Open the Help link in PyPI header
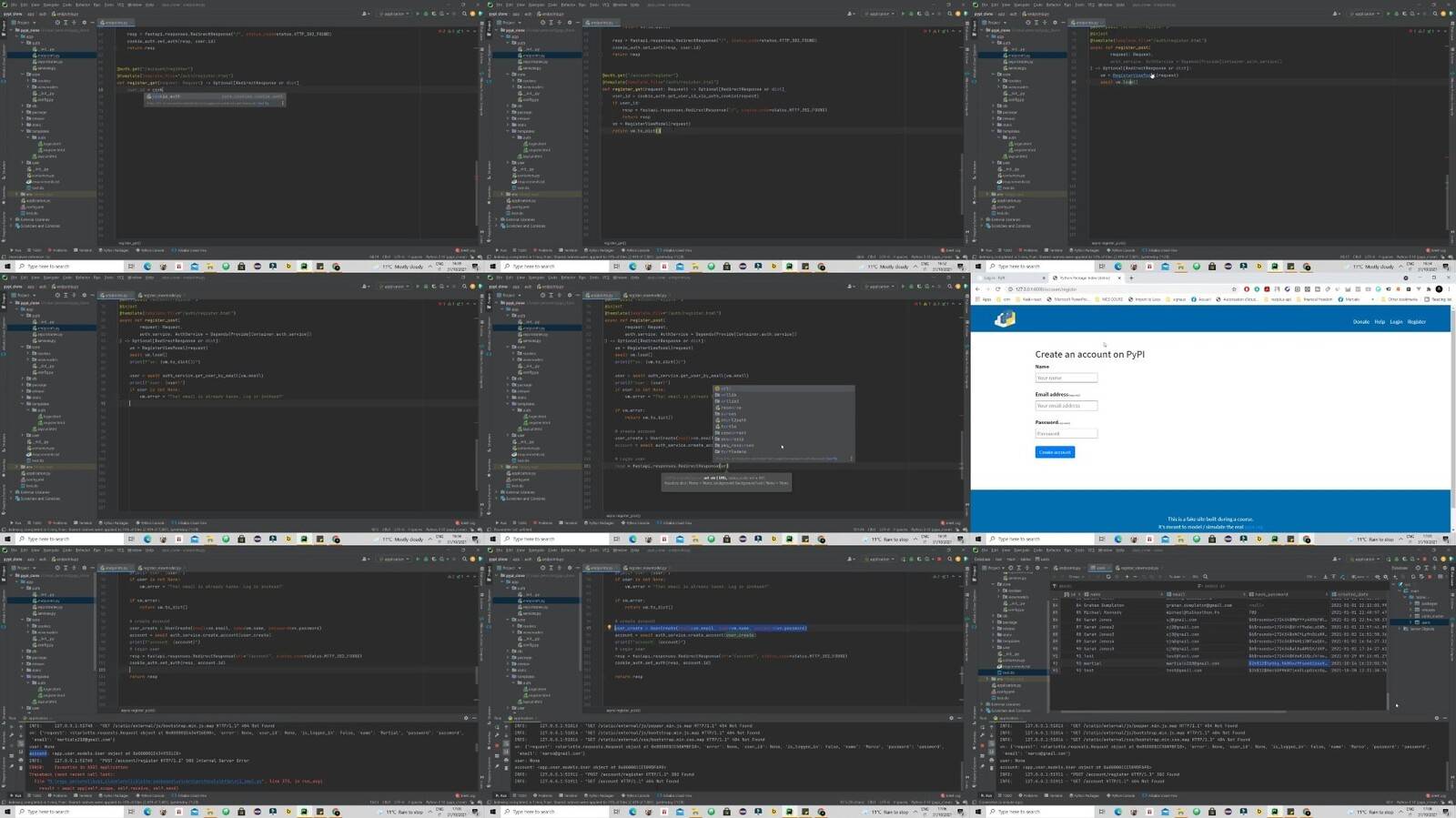 1380,322
